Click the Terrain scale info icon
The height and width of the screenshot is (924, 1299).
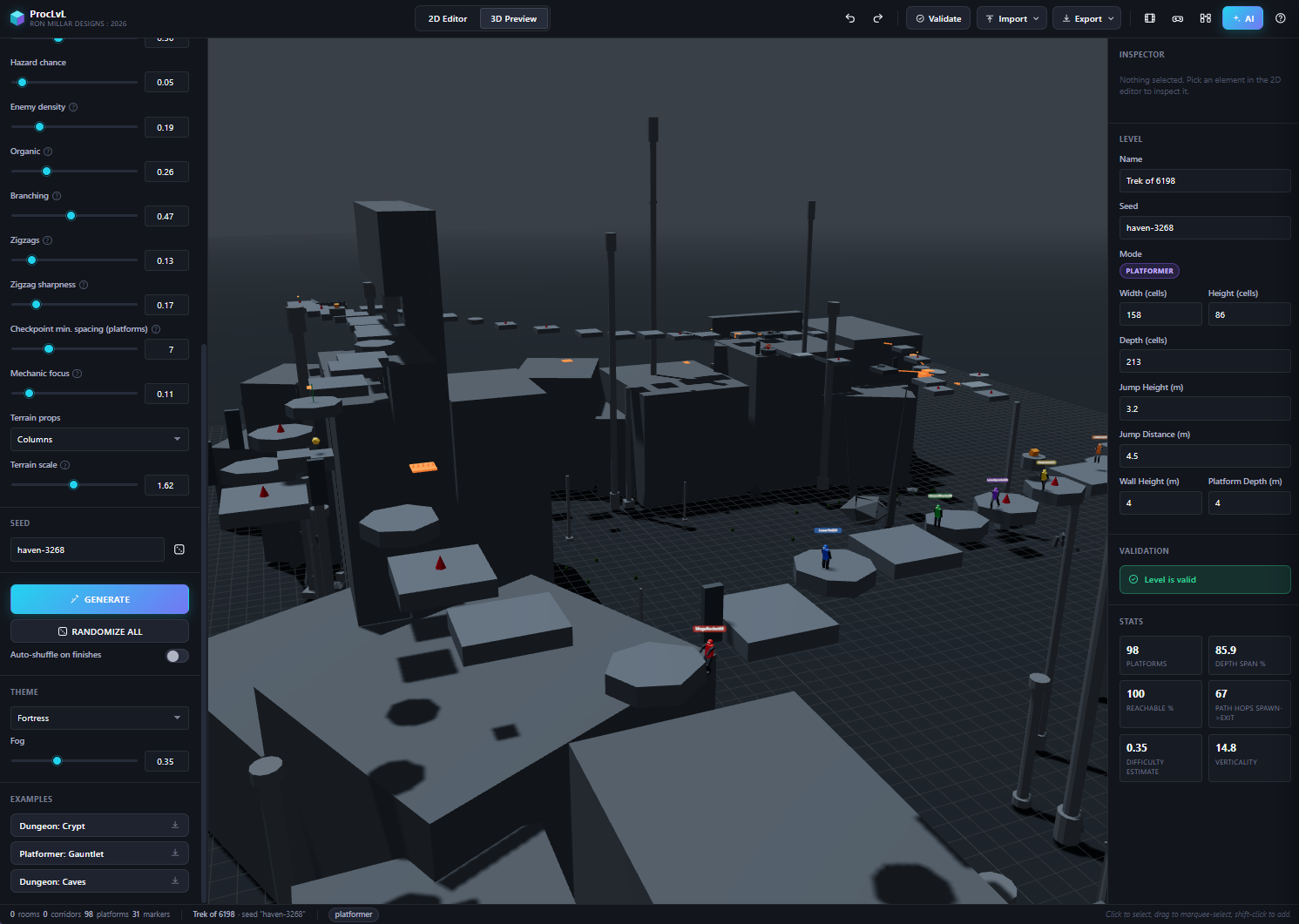(x=65, y=465)
